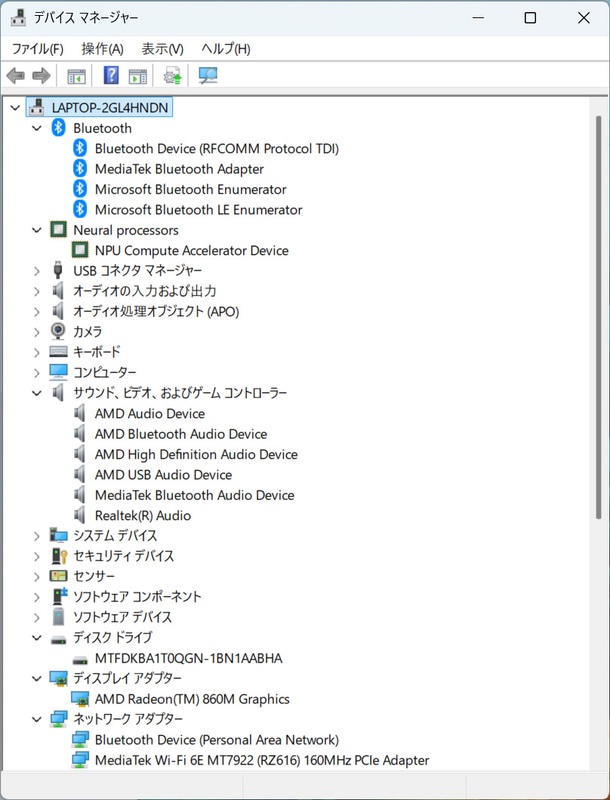
Task: Click the blue Help question-mark toolbar icon
Action: click(x=111, y=76)
